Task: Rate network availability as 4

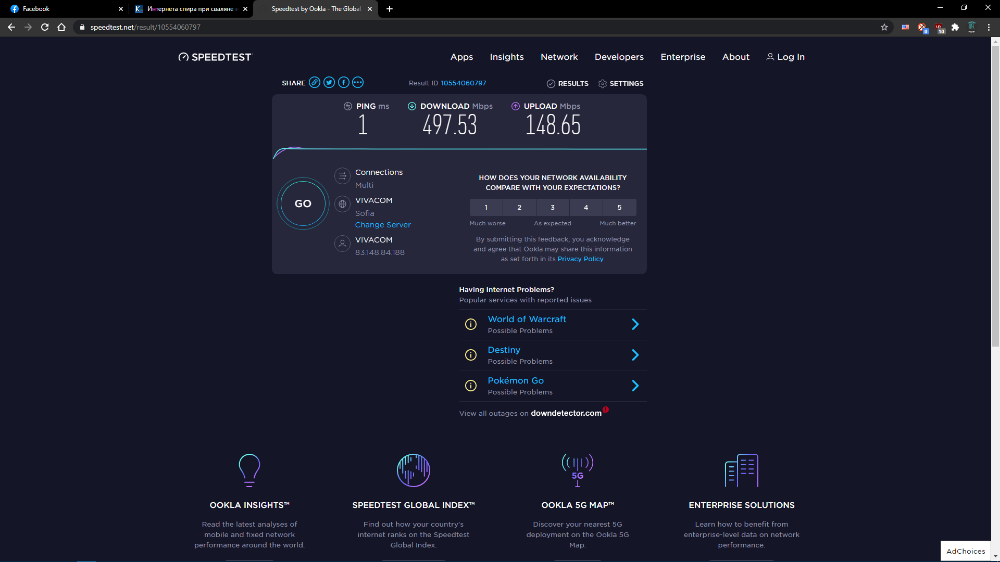Action: pos(585,207)
